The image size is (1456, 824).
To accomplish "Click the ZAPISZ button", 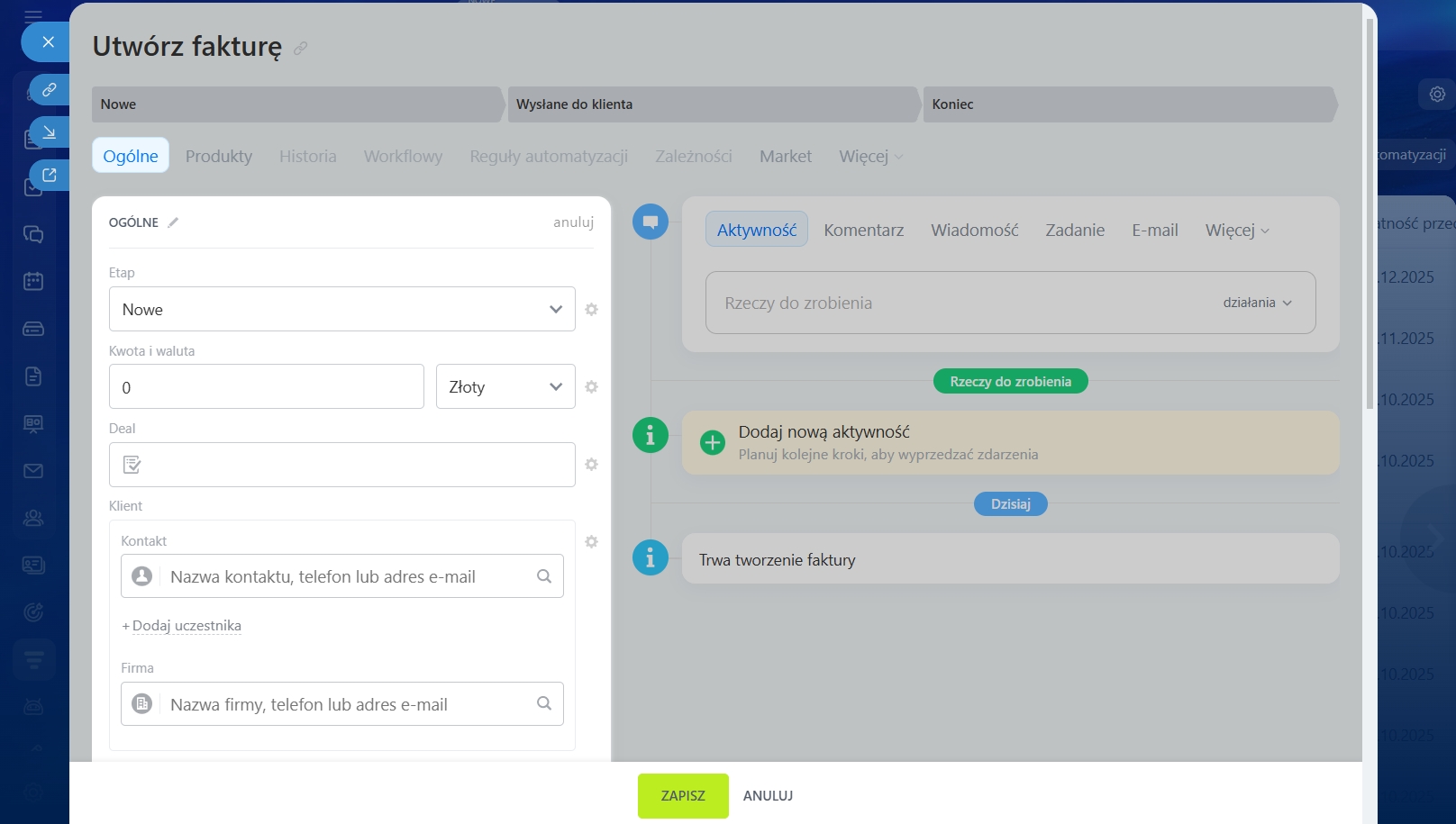I will click(x=682, y=795).
